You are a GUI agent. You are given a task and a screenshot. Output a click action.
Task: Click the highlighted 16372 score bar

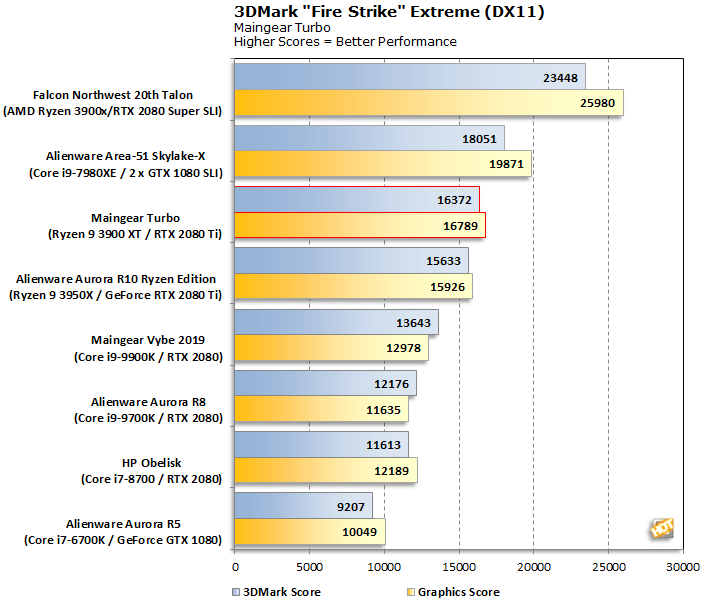pos(357,200)
